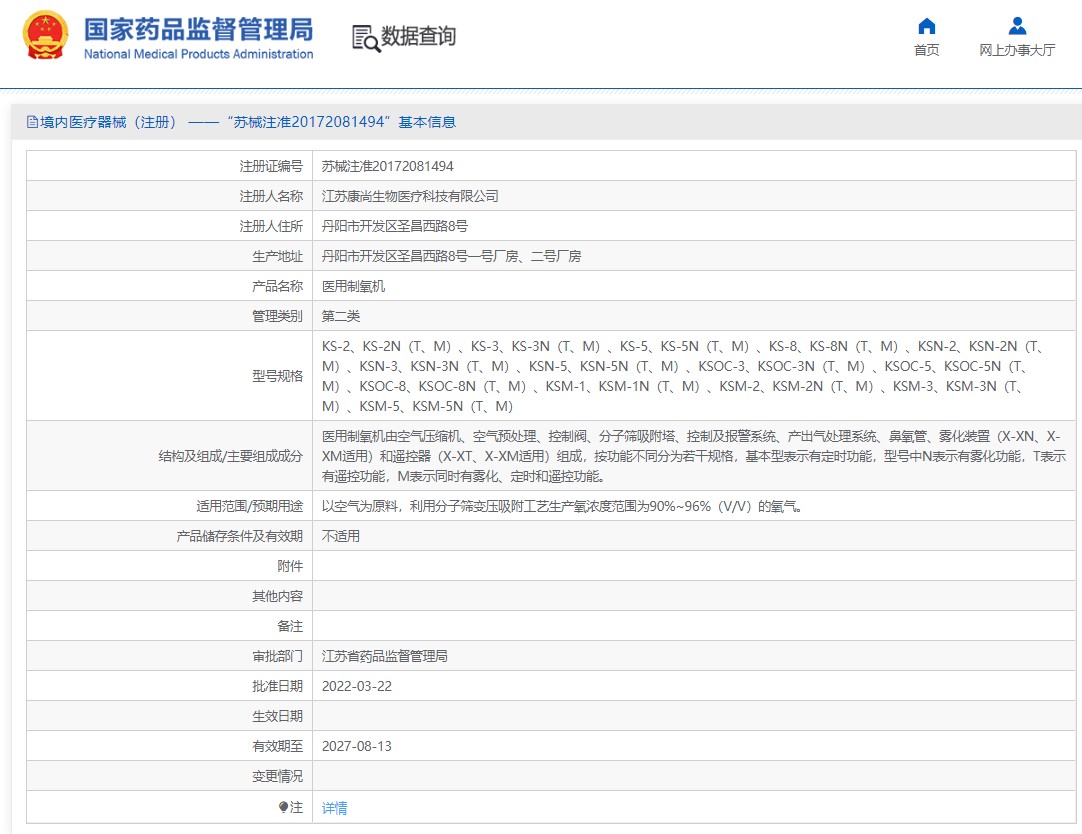Click the 型号规格 label

point(277,376)
